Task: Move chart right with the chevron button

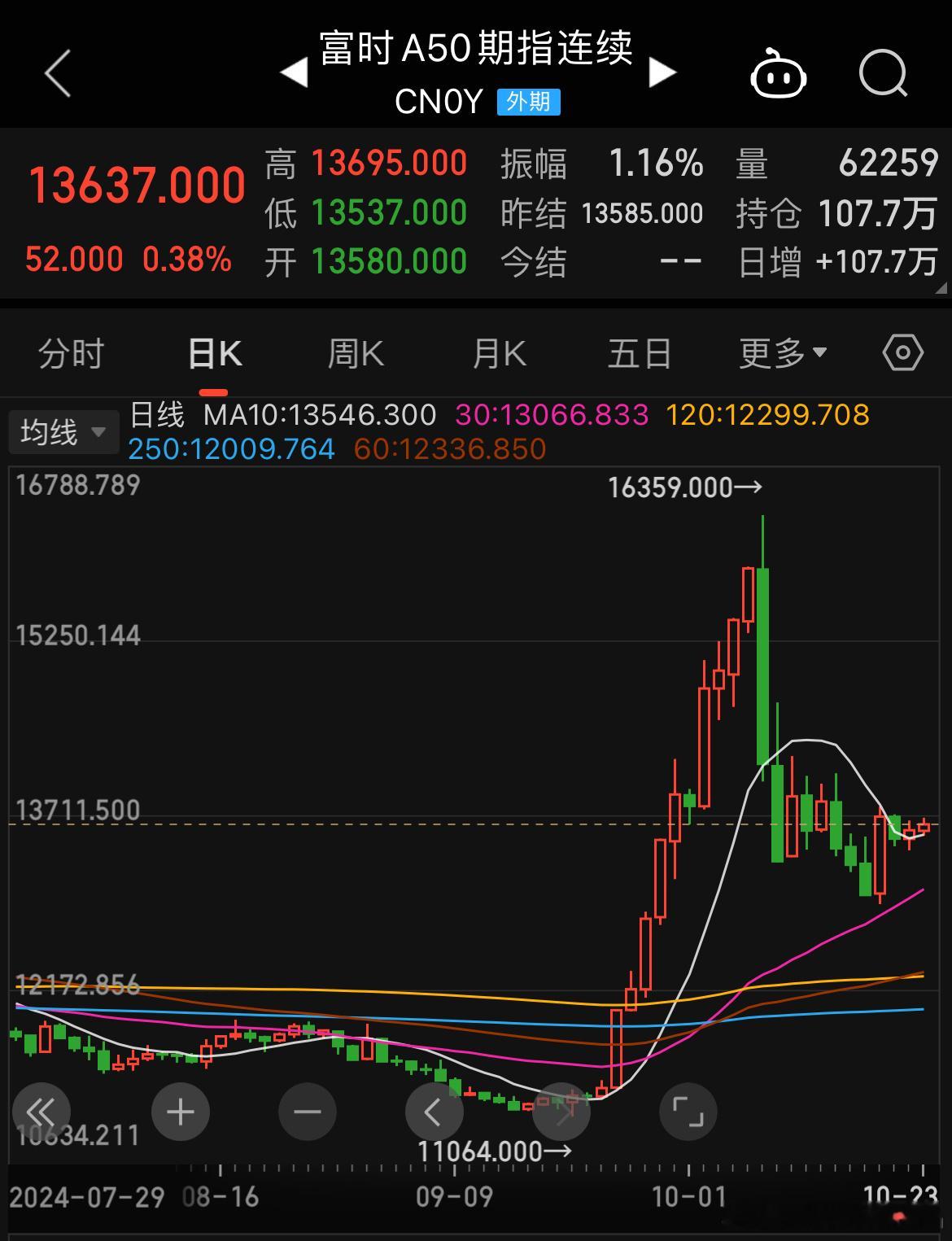Action: pyautogui.click(x=561, y=1112)
